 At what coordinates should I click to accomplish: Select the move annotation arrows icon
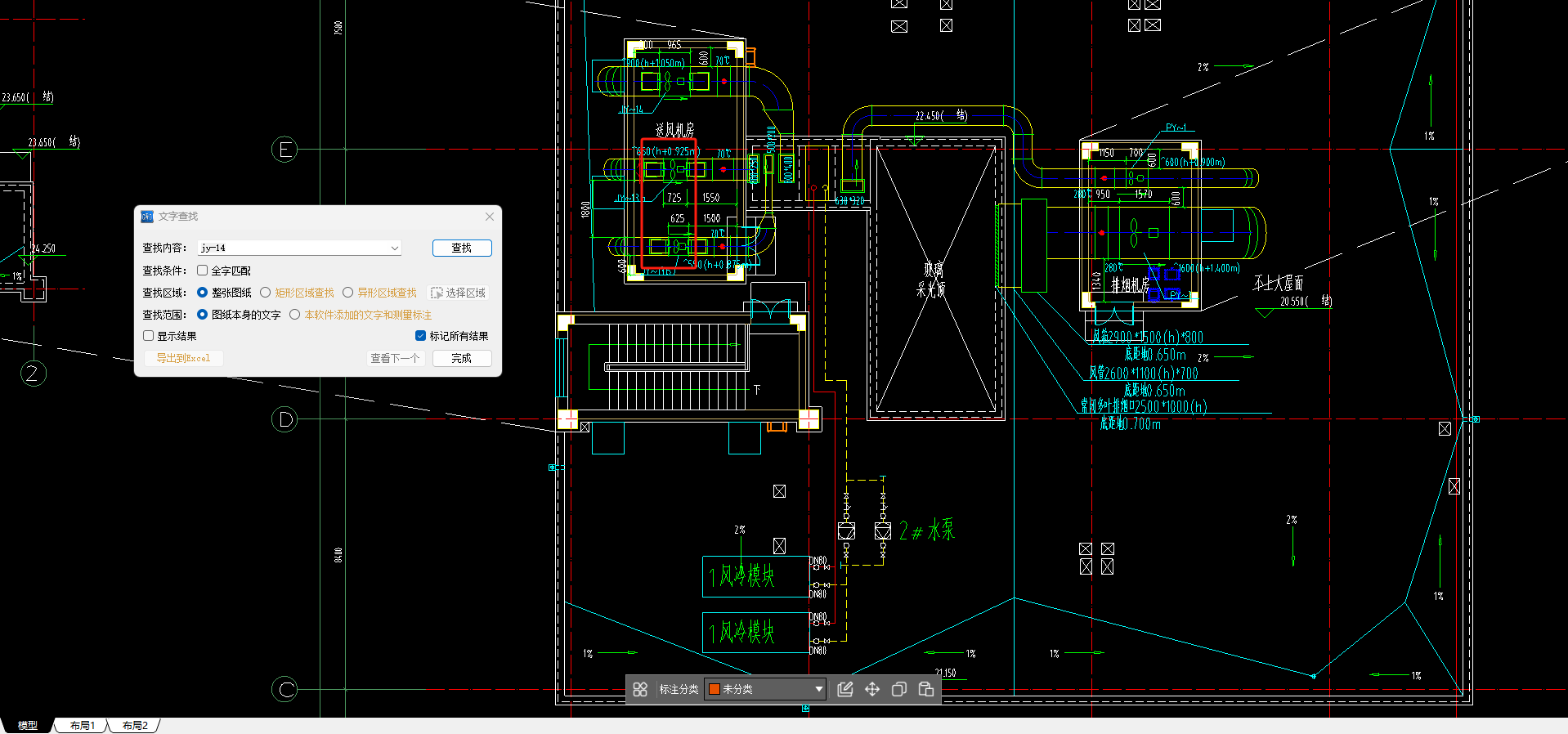(x=872, y=689)
